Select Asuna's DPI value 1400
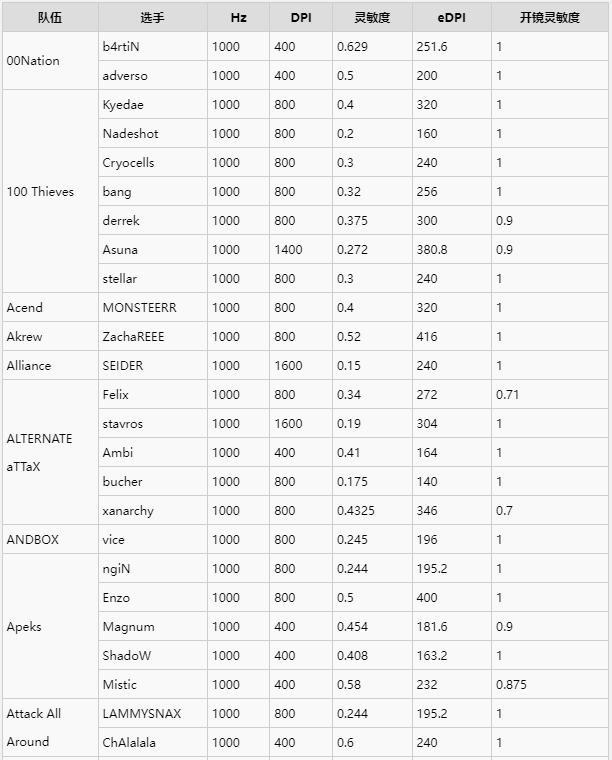Viewport: 612px width, 760px height. [x=289, y=250]
